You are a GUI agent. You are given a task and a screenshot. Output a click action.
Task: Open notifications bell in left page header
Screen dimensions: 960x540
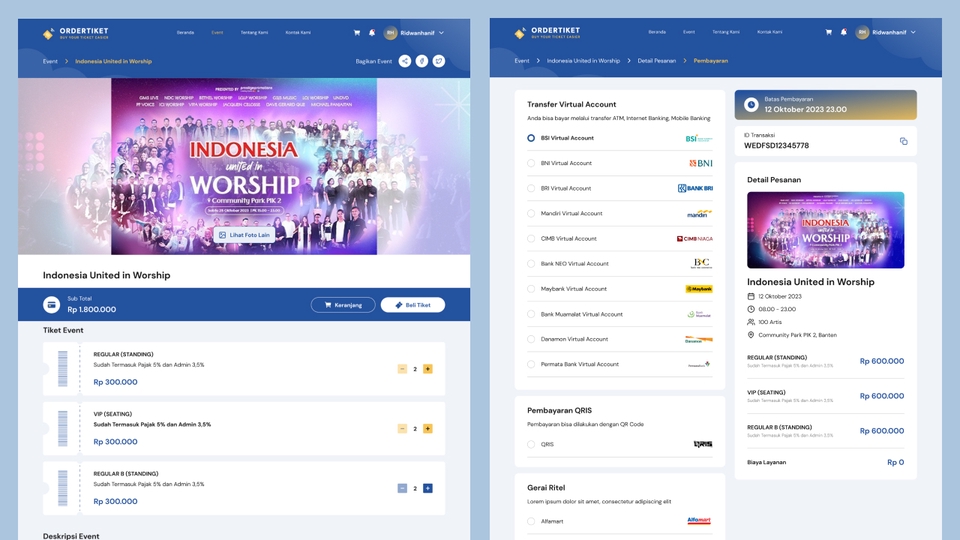[x=372, y=32]
